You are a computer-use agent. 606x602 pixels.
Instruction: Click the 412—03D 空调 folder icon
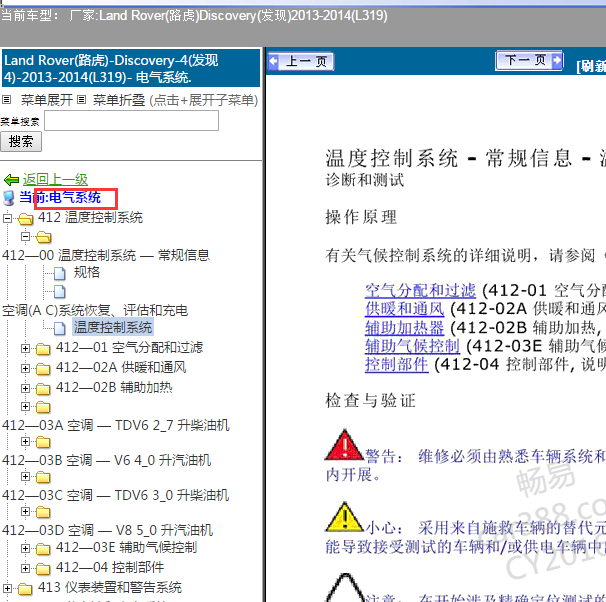coord(43,512)
